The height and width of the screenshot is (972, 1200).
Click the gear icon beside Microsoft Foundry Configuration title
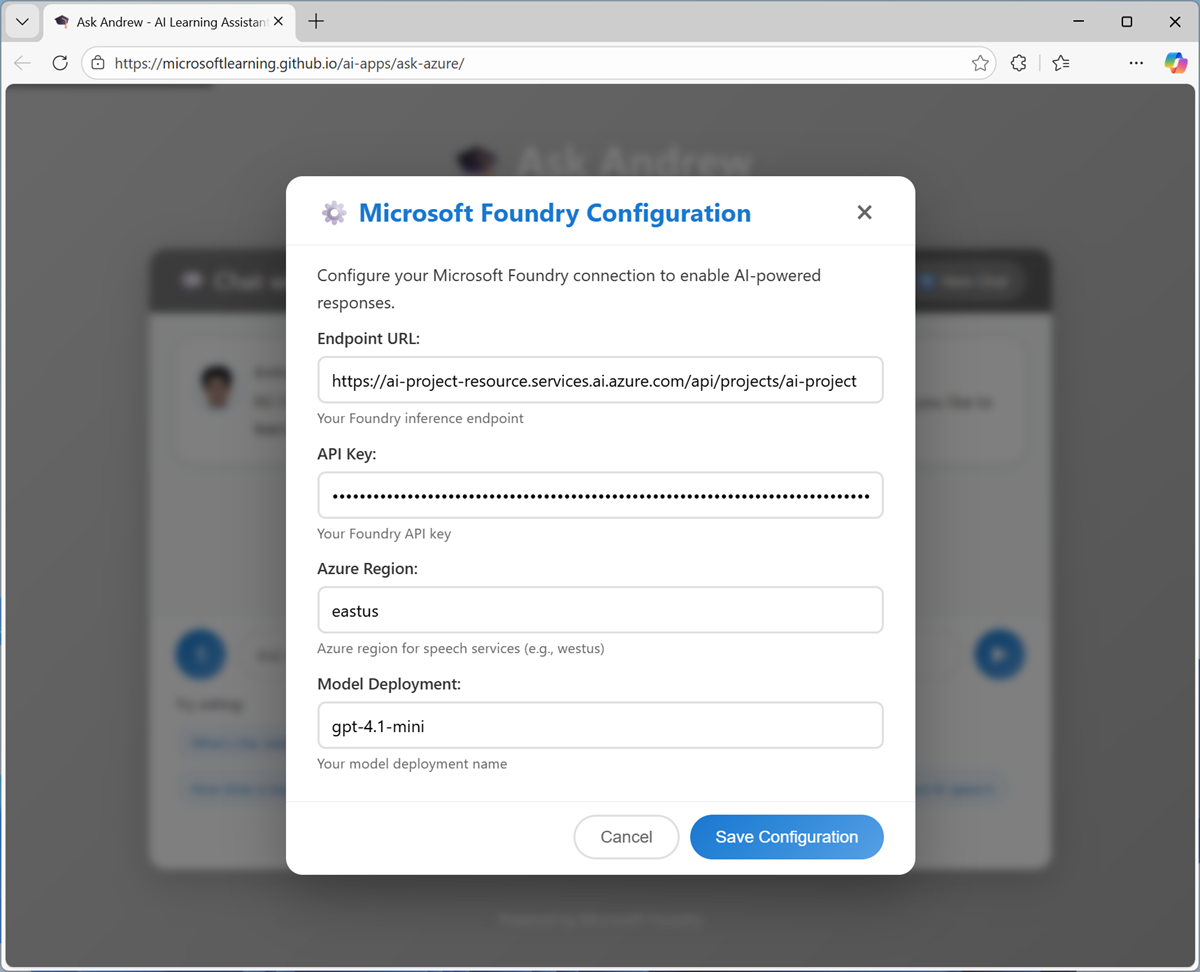333,212
